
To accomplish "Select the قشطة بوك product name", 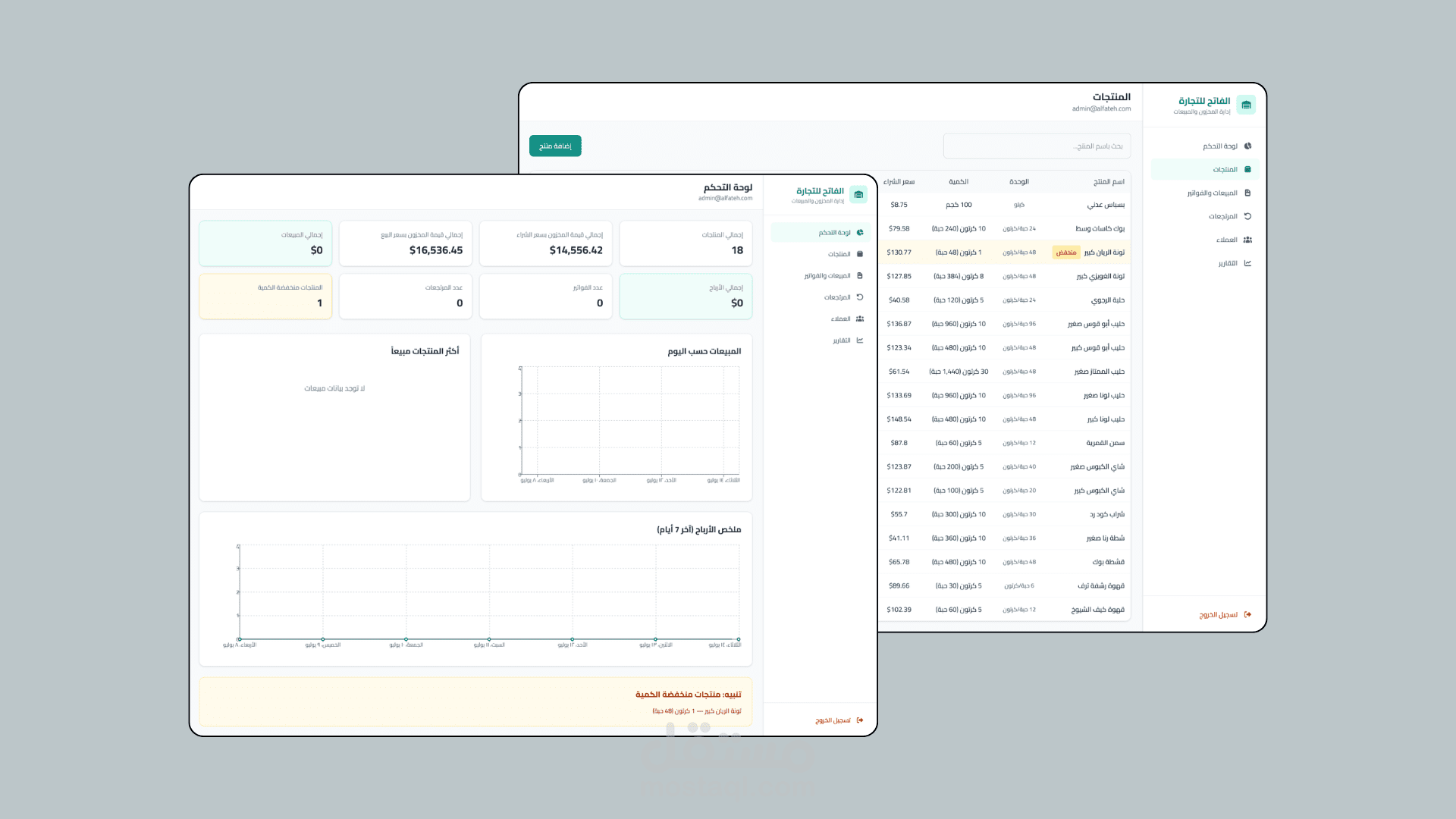I will 1109,562.
